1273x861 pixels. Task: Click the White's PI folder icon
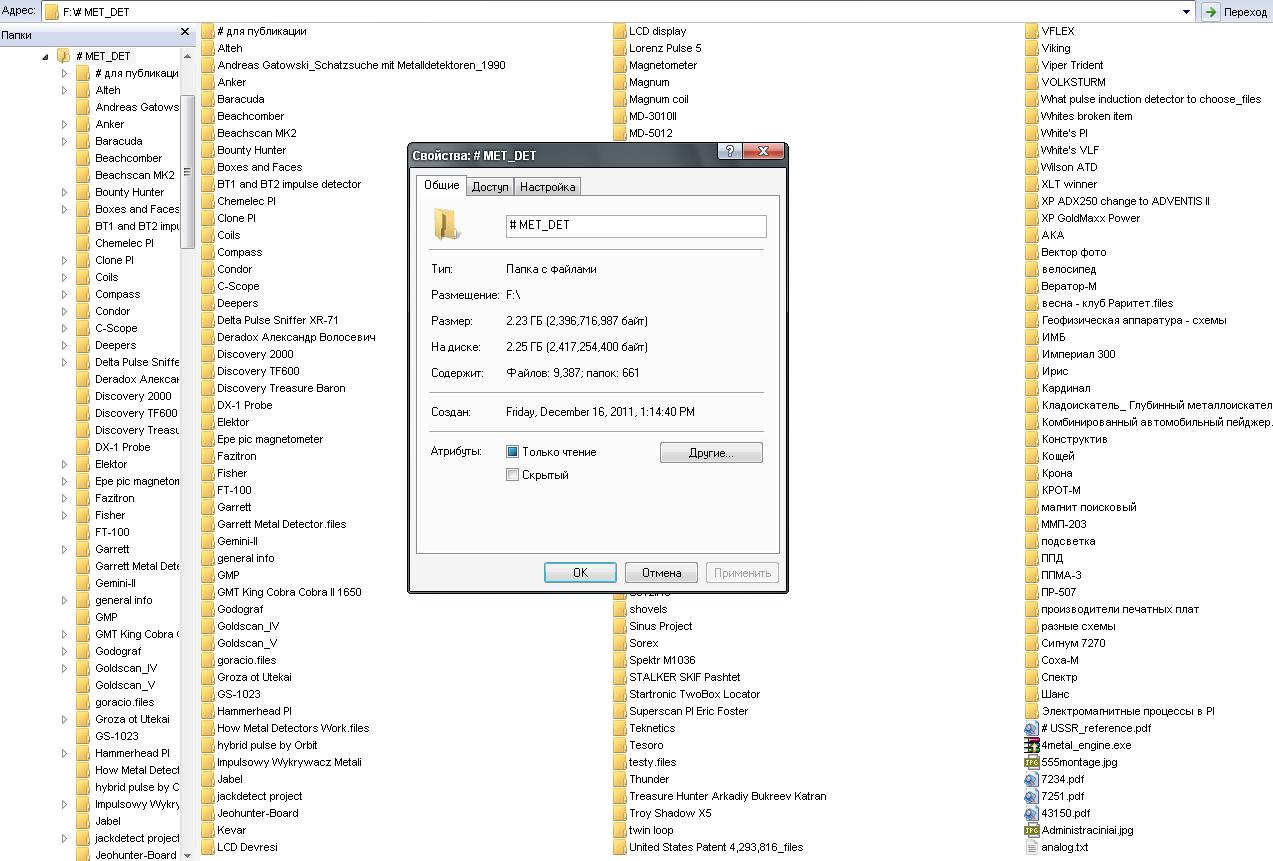click(1032, 133)
